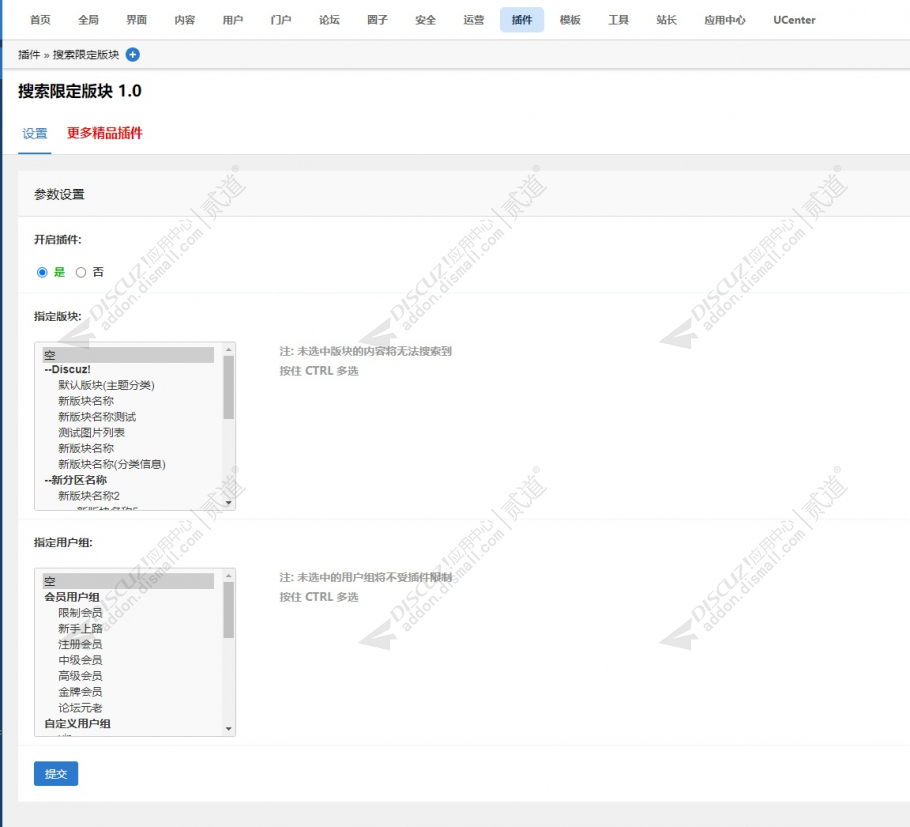This screenshot has height=827, width=910.
Task: Open the UCenter menu
Action: tap(794, 20)
